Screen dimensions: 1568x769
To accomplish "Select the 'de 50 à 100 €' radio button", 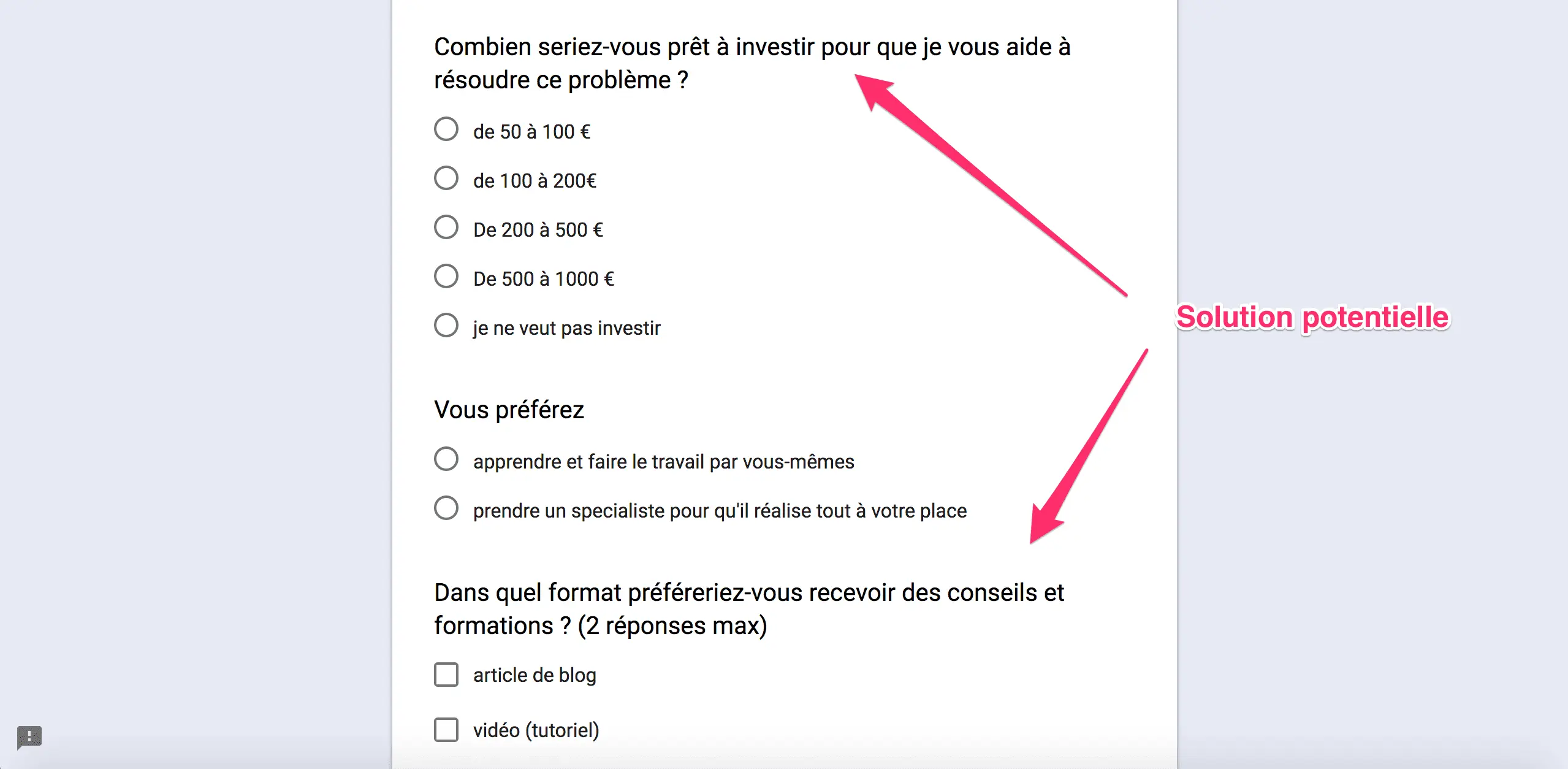I will (446, 129).
